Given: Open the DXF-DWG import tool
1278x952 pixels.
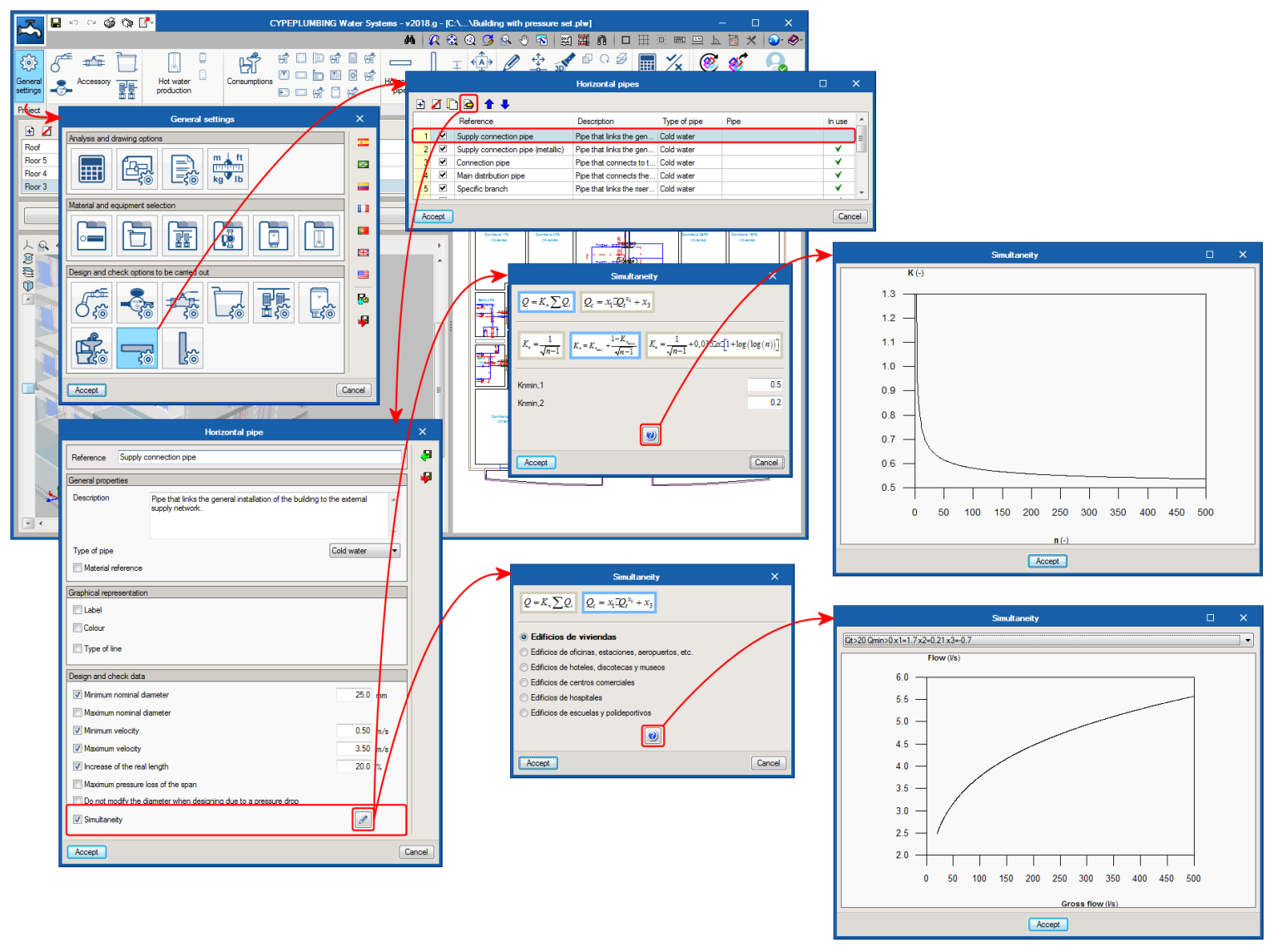Looking at the screenshot, I should [565, 39].
